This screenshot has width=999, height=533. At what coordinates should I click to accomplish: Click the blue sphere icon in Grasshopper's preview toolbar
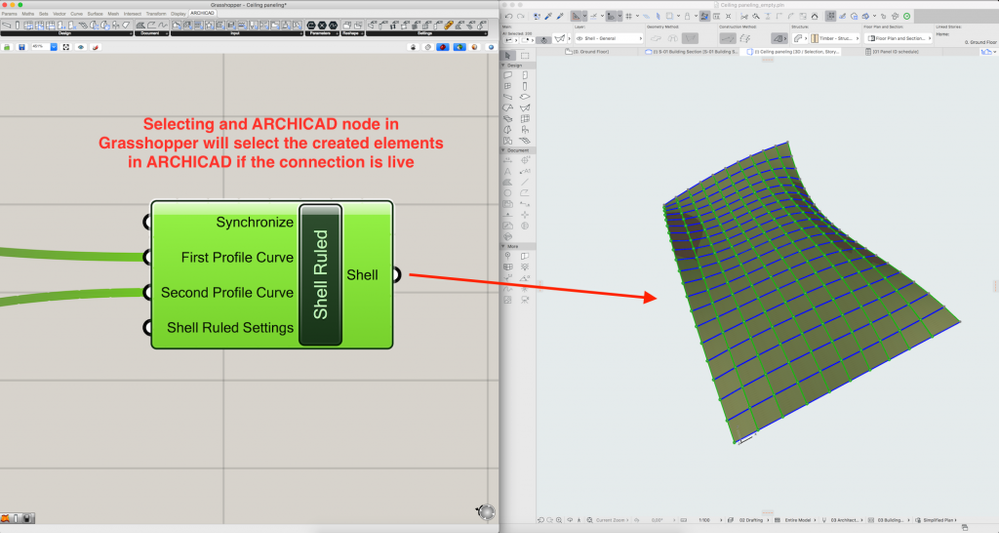click(x=491, y=47)
